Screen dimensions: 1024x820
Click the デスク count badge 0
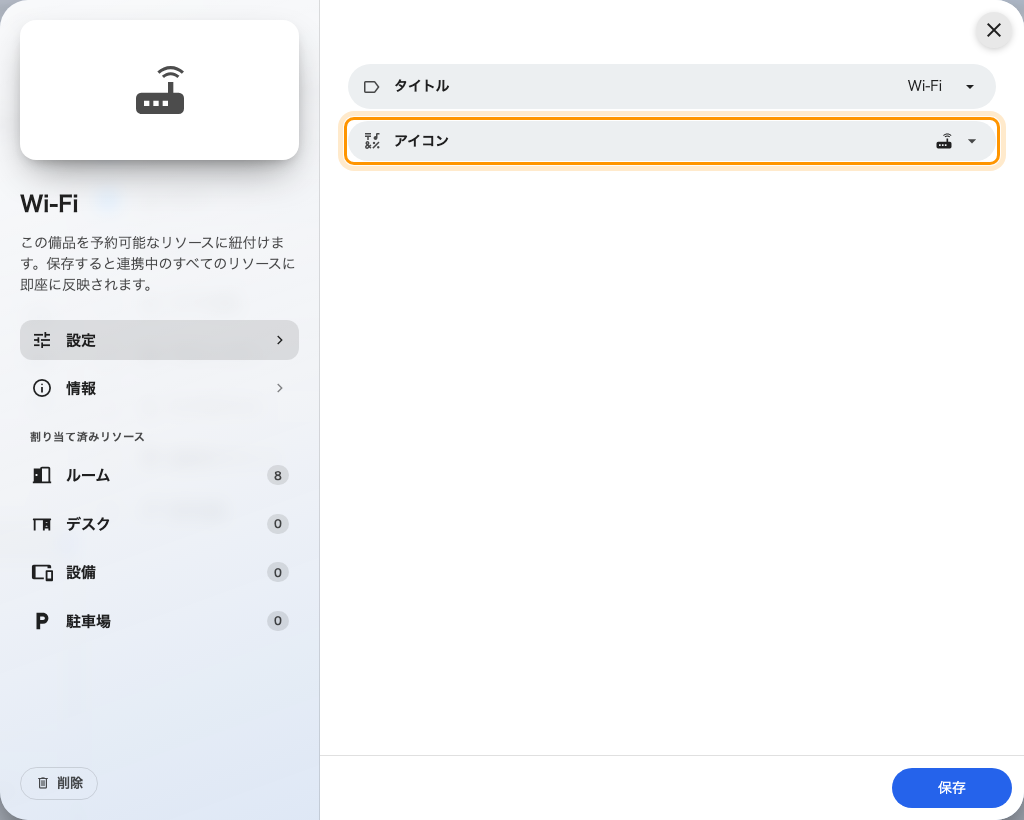[x=278, y=524]
